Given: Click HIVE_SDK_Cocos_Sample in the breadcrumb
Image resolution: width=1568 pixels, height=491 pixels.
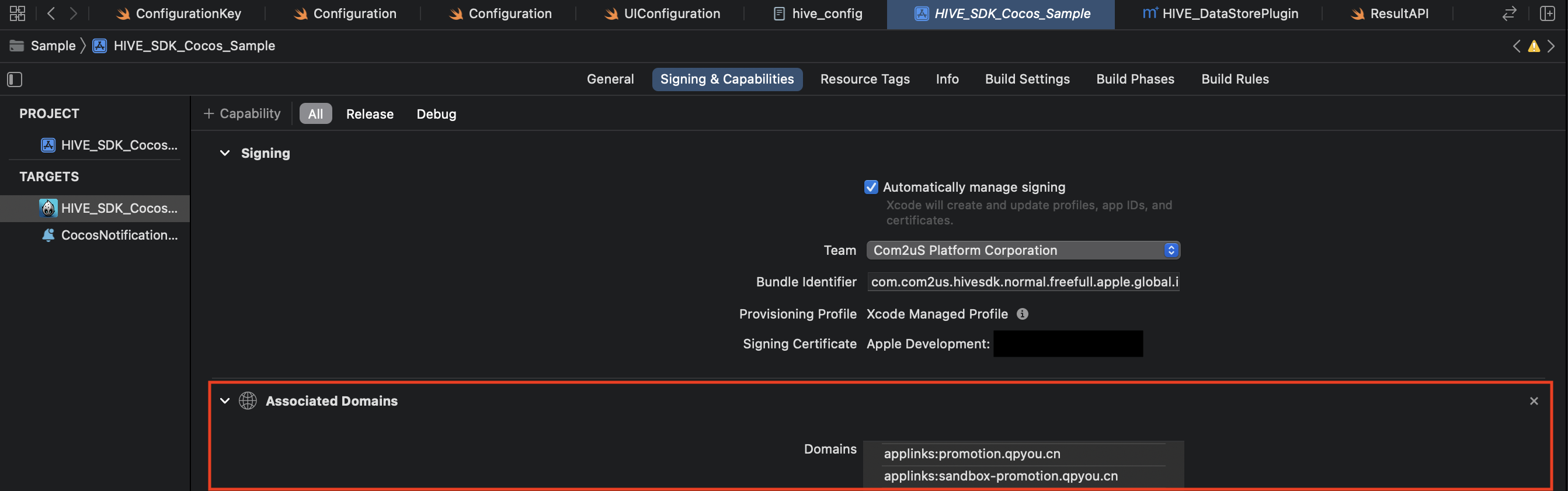Looking at the screenshot, I should click(x=194, y=46).
